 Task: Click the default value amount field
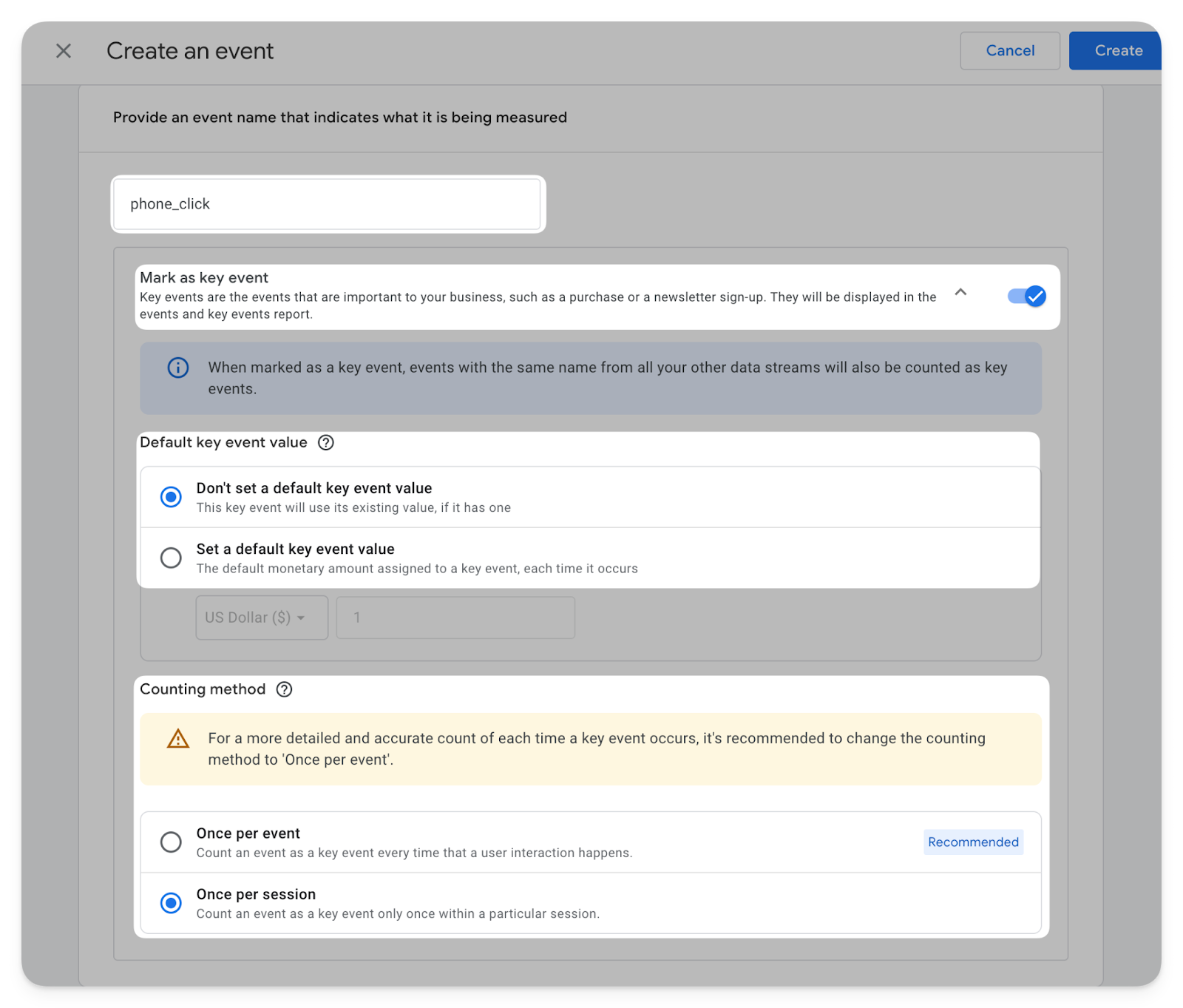point(455,618)
